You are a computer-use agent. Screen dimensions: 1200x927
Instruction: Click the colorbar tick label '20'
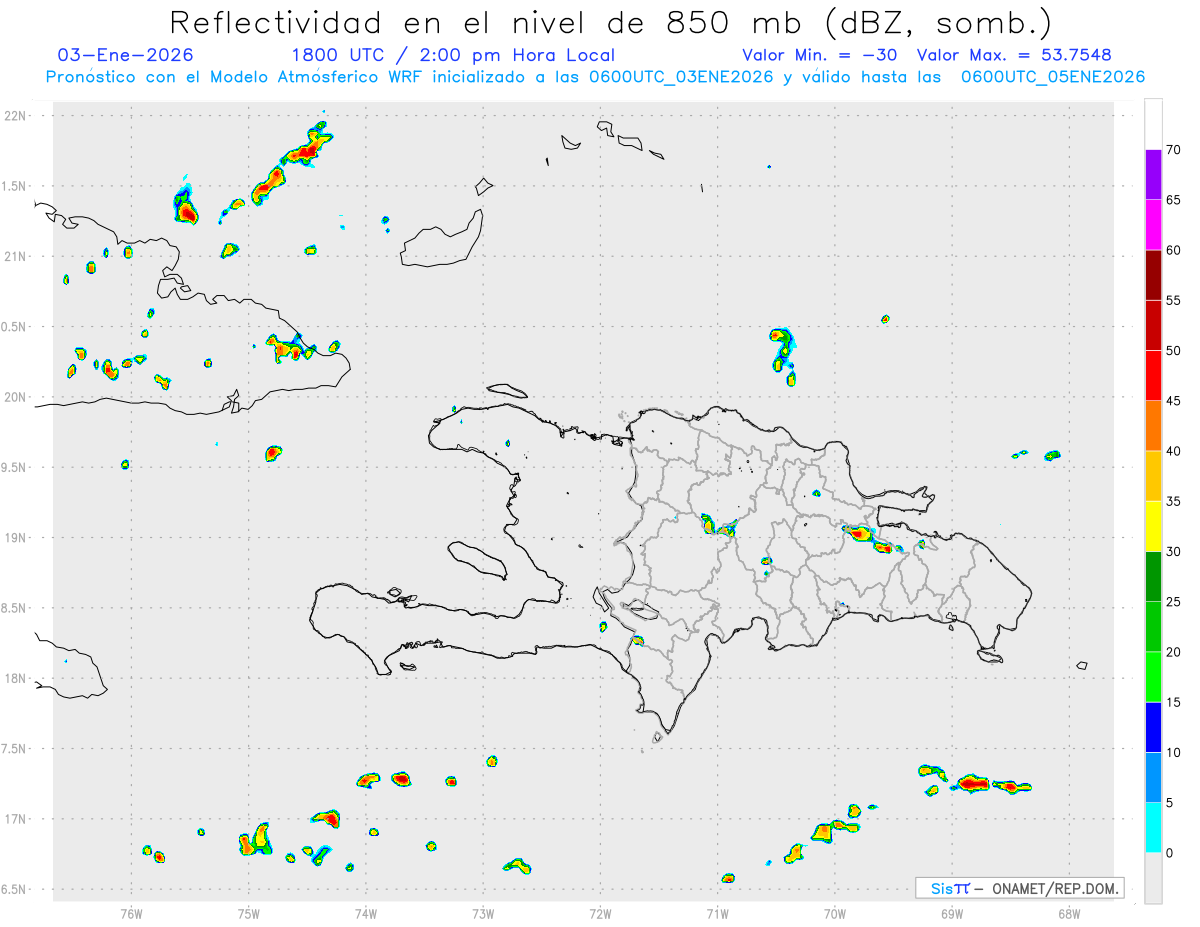pyautogui.click(x=1173, y=652)
